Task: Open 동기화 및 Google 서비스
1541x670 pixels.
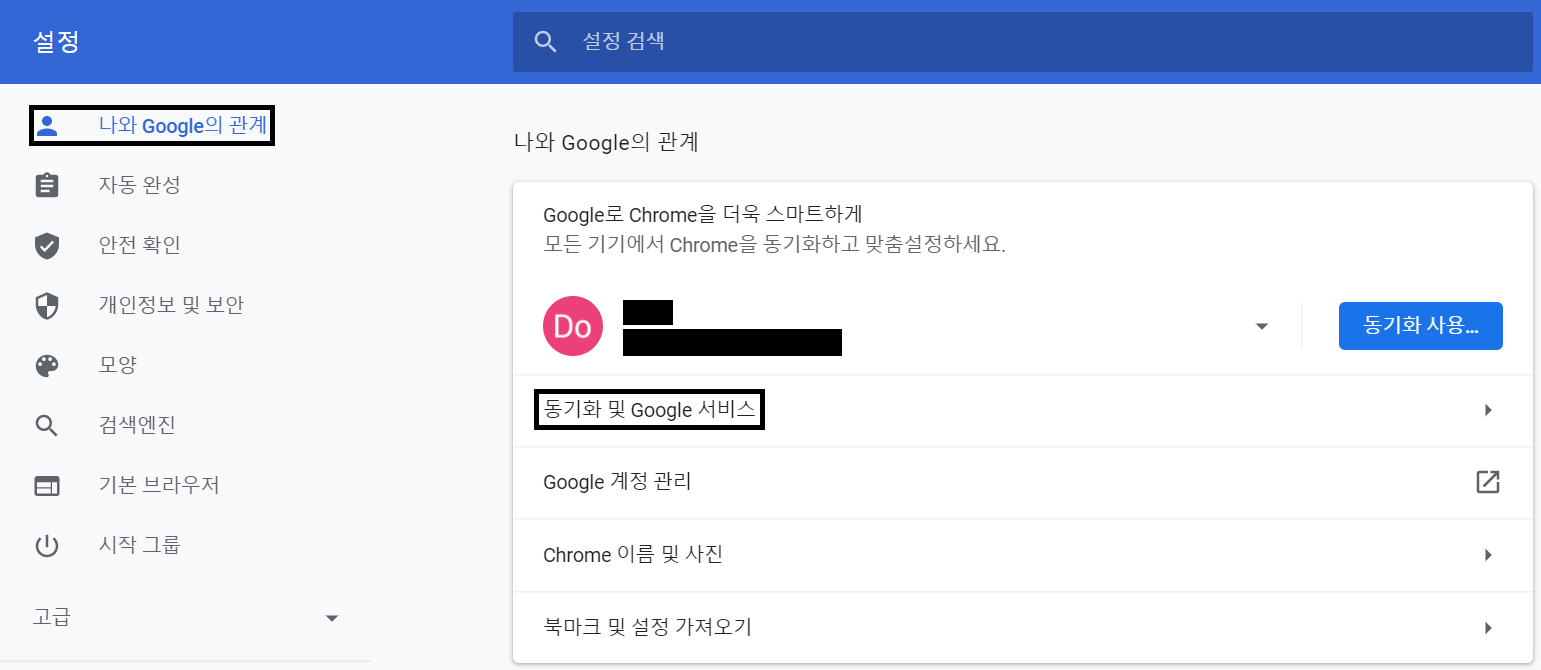Action: tap(1023, 410)
